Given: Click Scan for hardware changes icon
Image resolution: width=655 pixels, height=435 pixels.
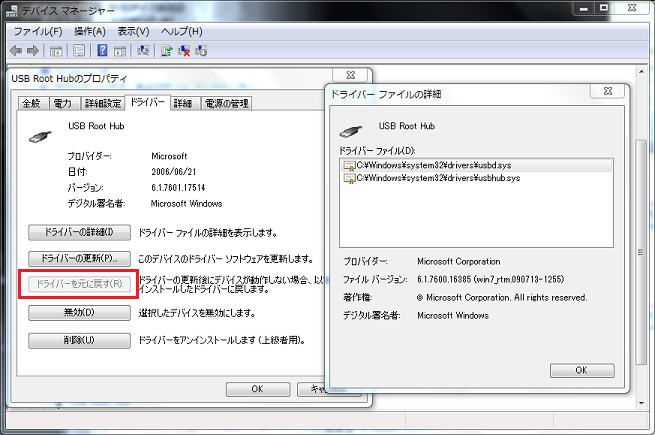Looking at the screenshot, I should (143, 51).
